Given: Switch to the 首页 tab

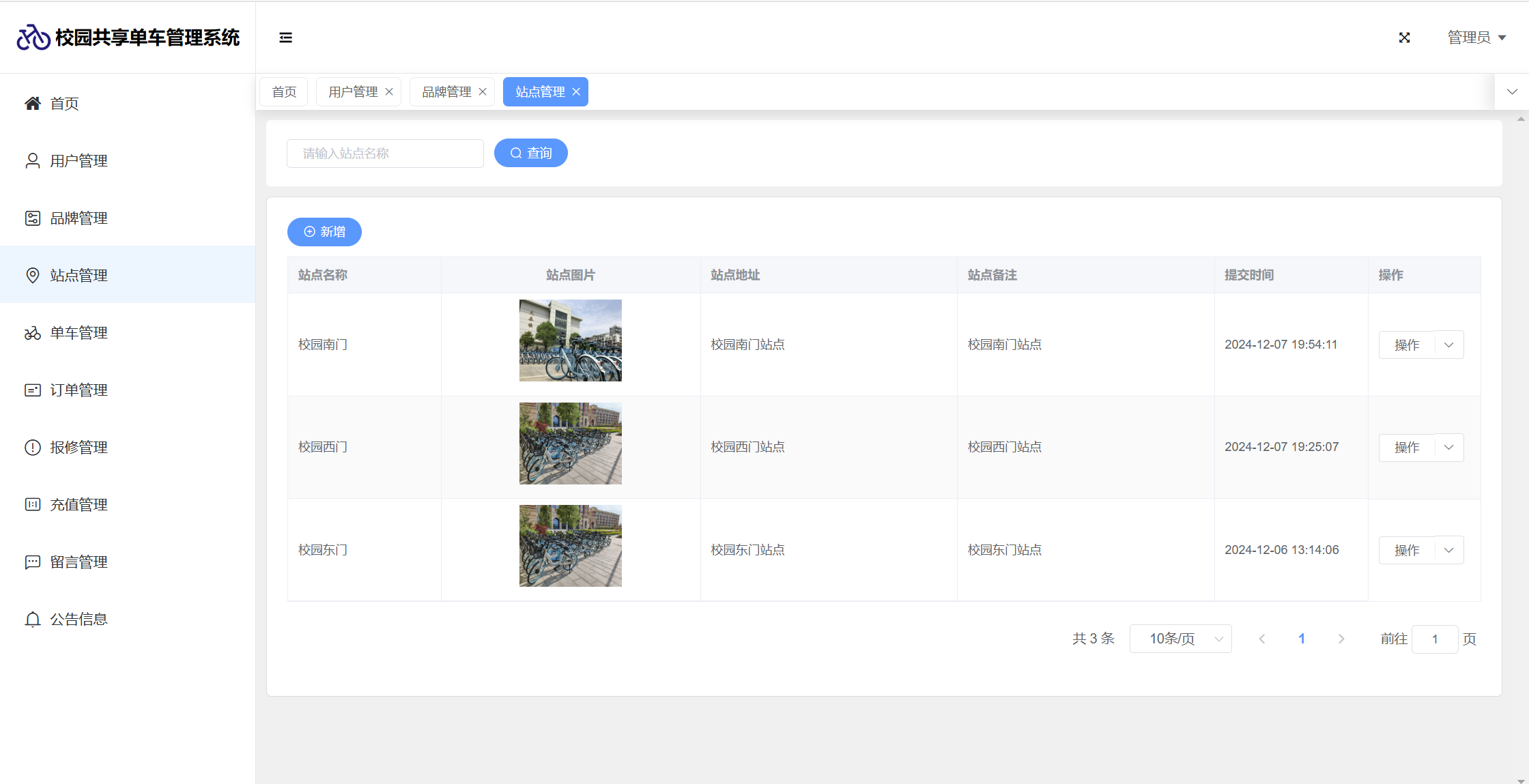Looking at the screenshot, I should point(284,92).
